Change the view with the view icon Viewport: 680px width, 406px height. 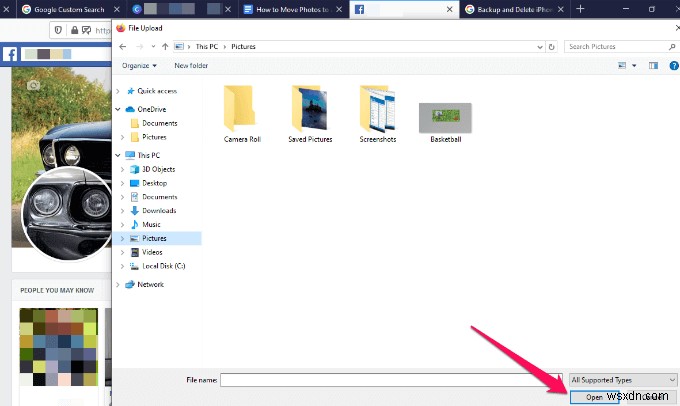pos(622,65)
